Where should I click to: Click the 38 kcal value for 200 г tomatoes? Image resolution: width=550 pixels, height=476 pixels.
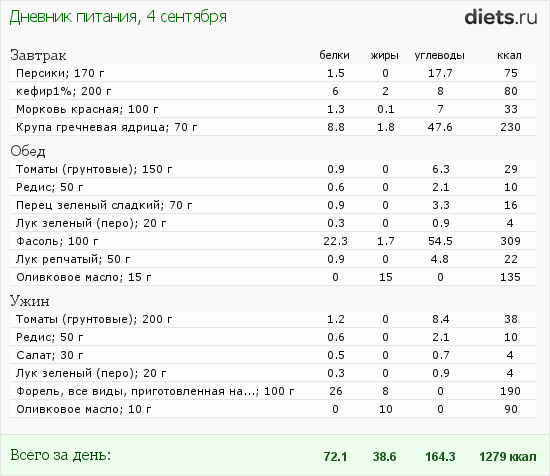(x=511, y=319)
